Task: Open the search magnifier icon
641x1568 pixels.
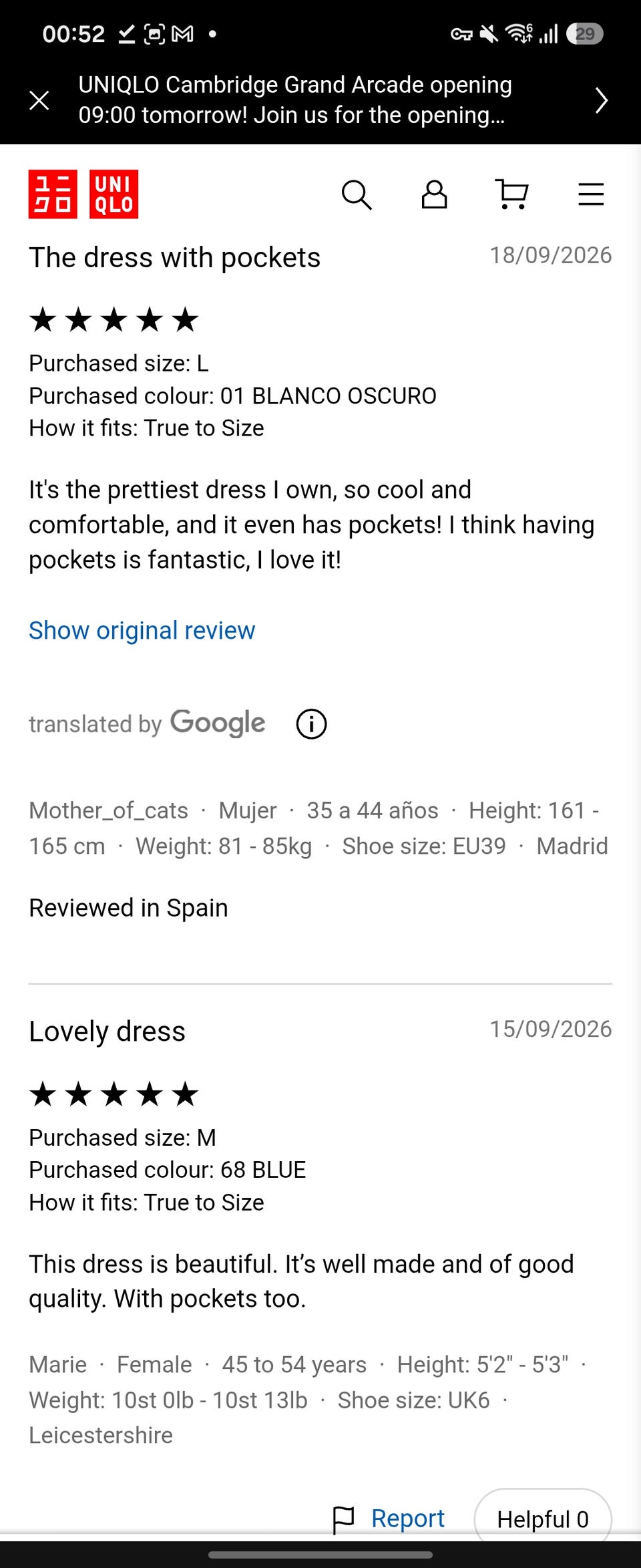Action: 357,195
